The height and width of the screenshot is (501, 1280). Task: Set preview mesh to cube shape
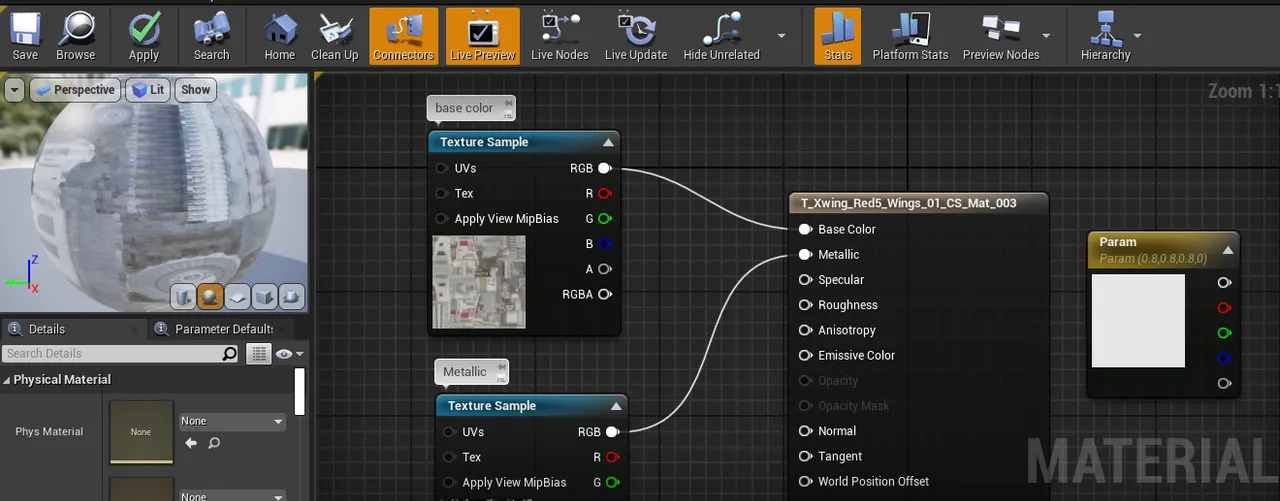tap(264, 296)
